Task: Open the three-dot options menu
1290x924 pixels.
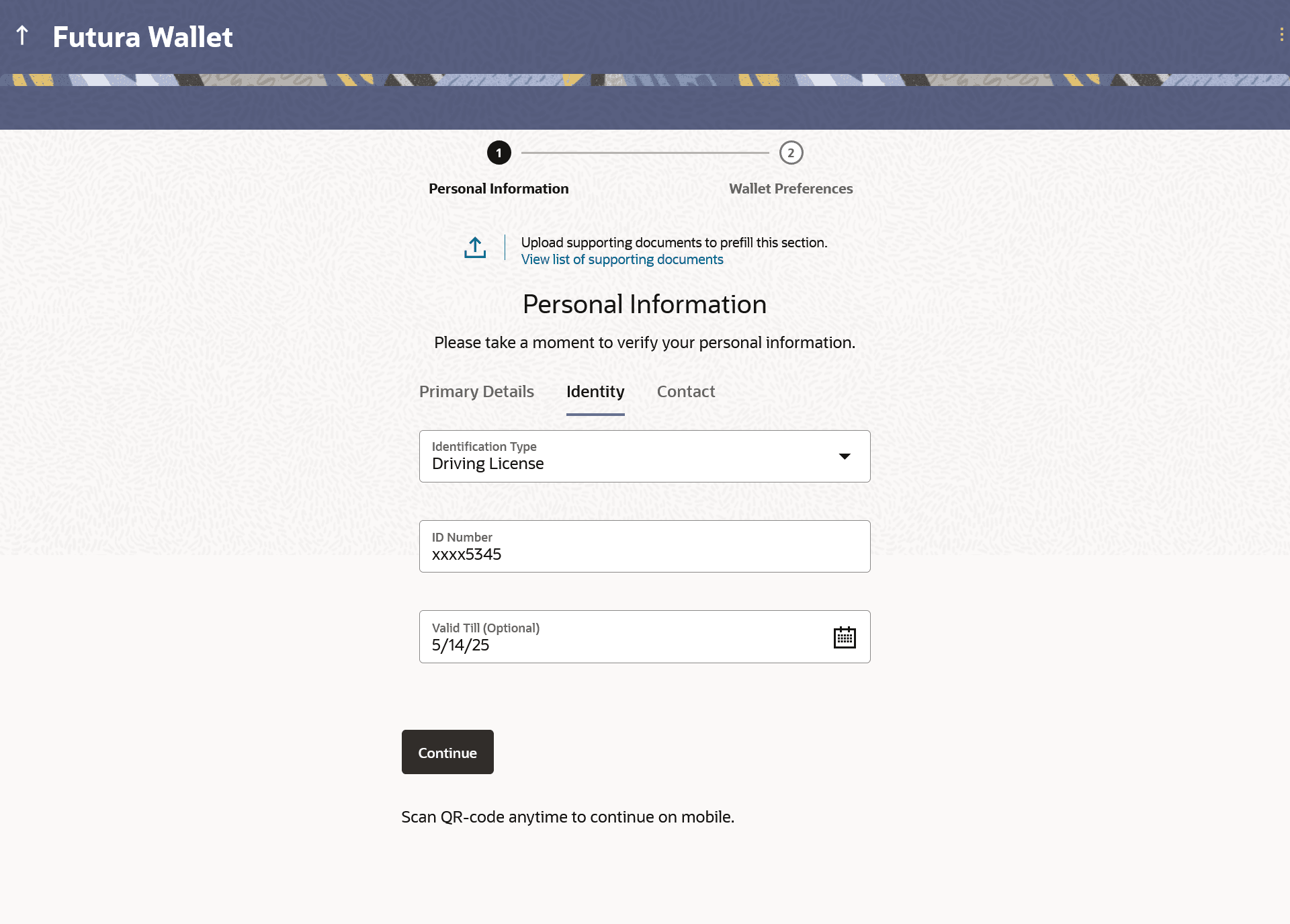Action: point(1281,35)
